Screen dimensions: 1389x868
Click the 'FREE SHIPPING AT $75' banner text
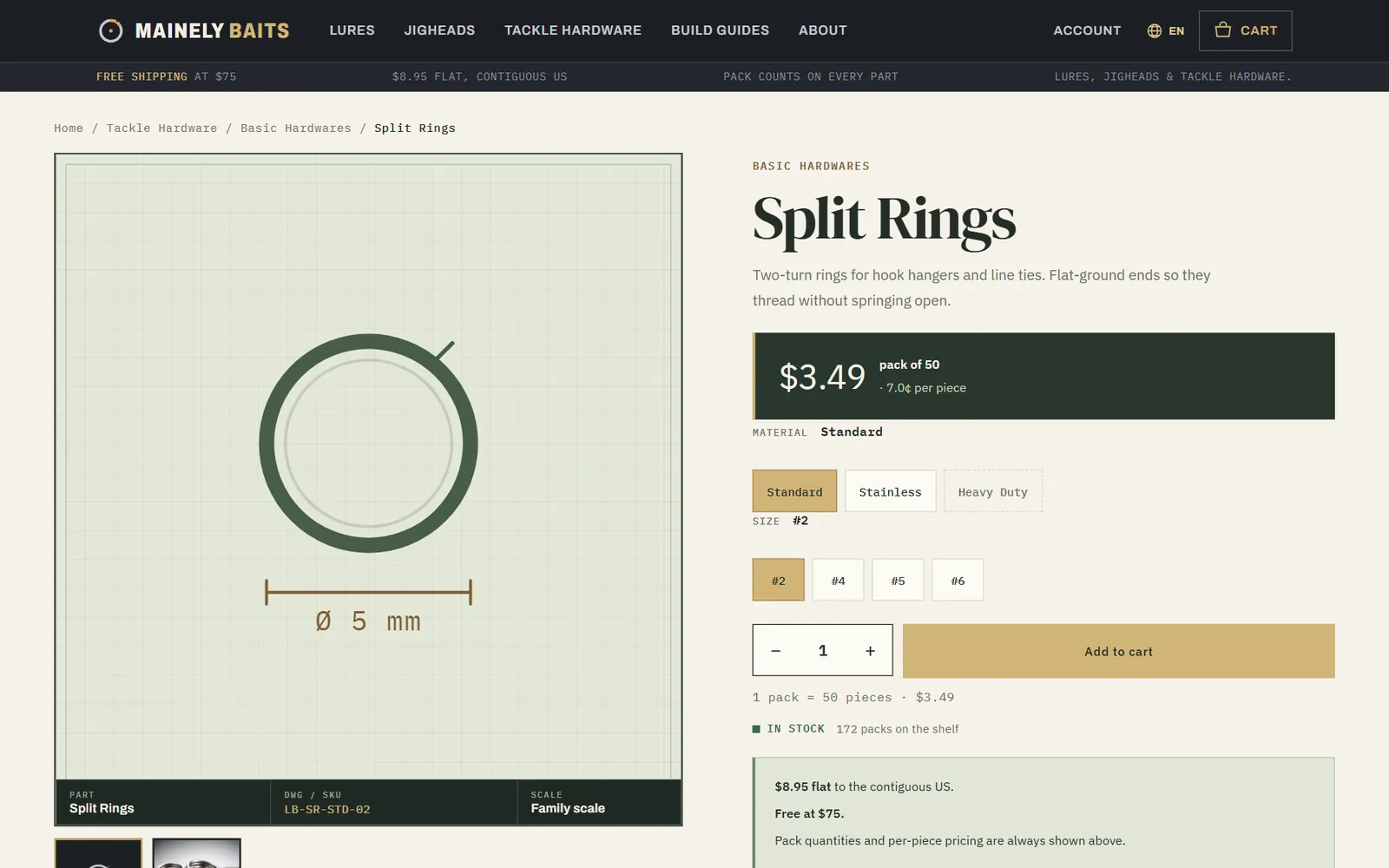tap(166, 76)
